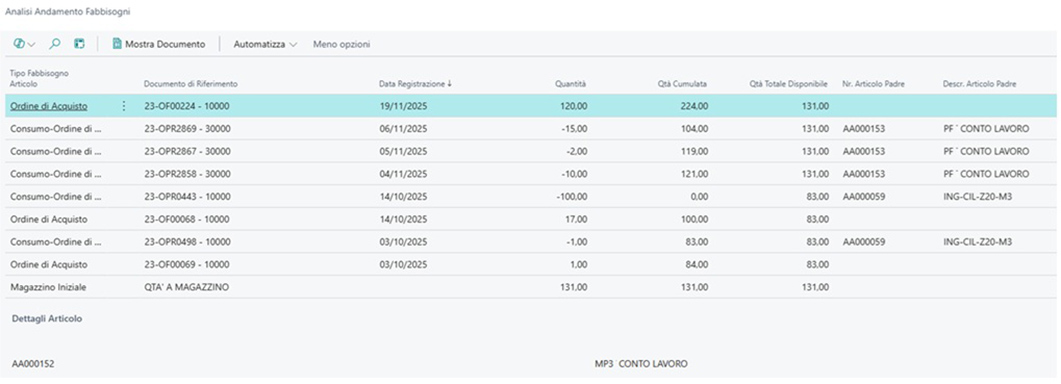Click the Documento di Riferimento column header

[x=191, y=83]
